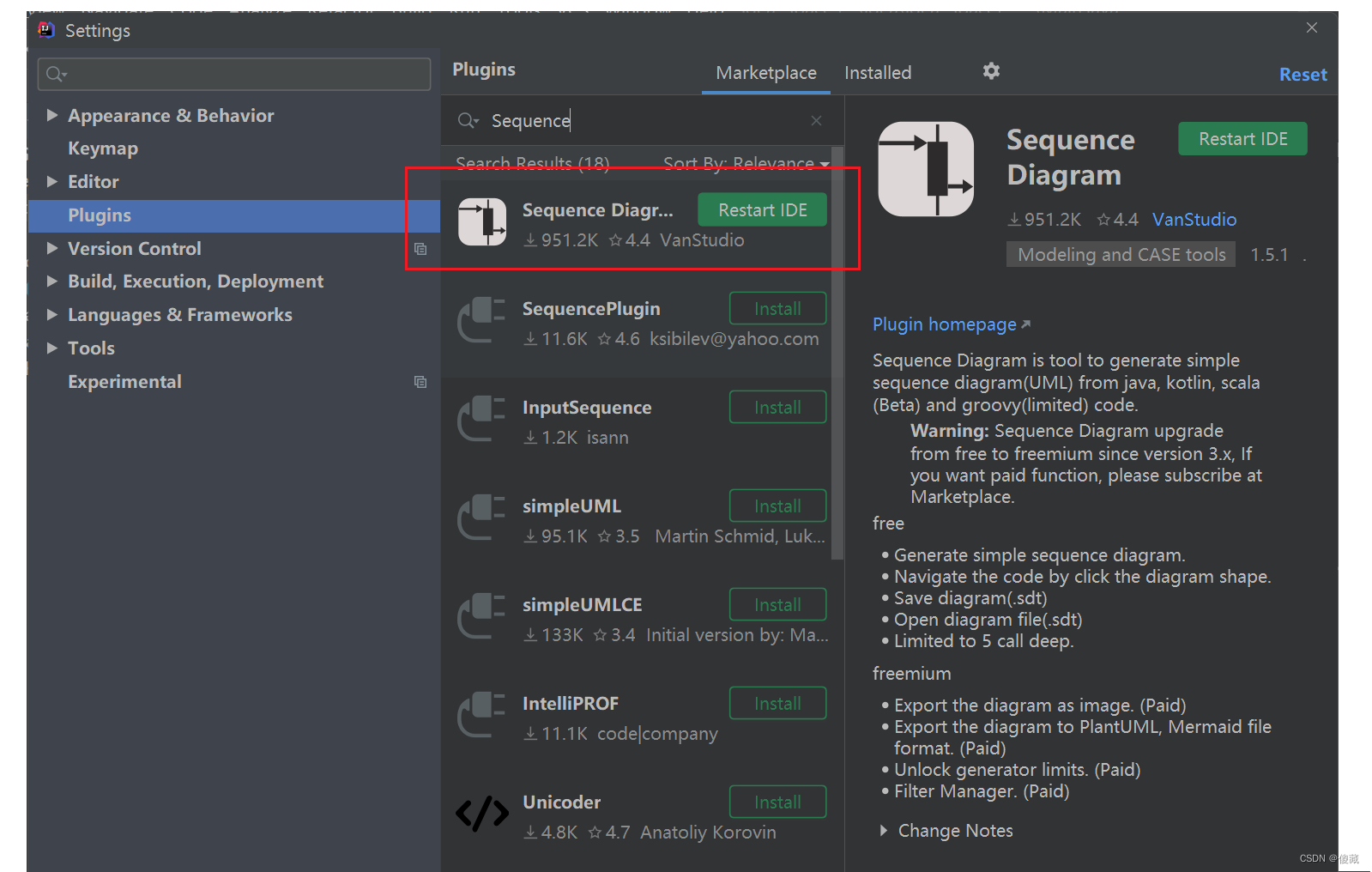Expand Build, Execution, Deployment node

coord(52,281)
